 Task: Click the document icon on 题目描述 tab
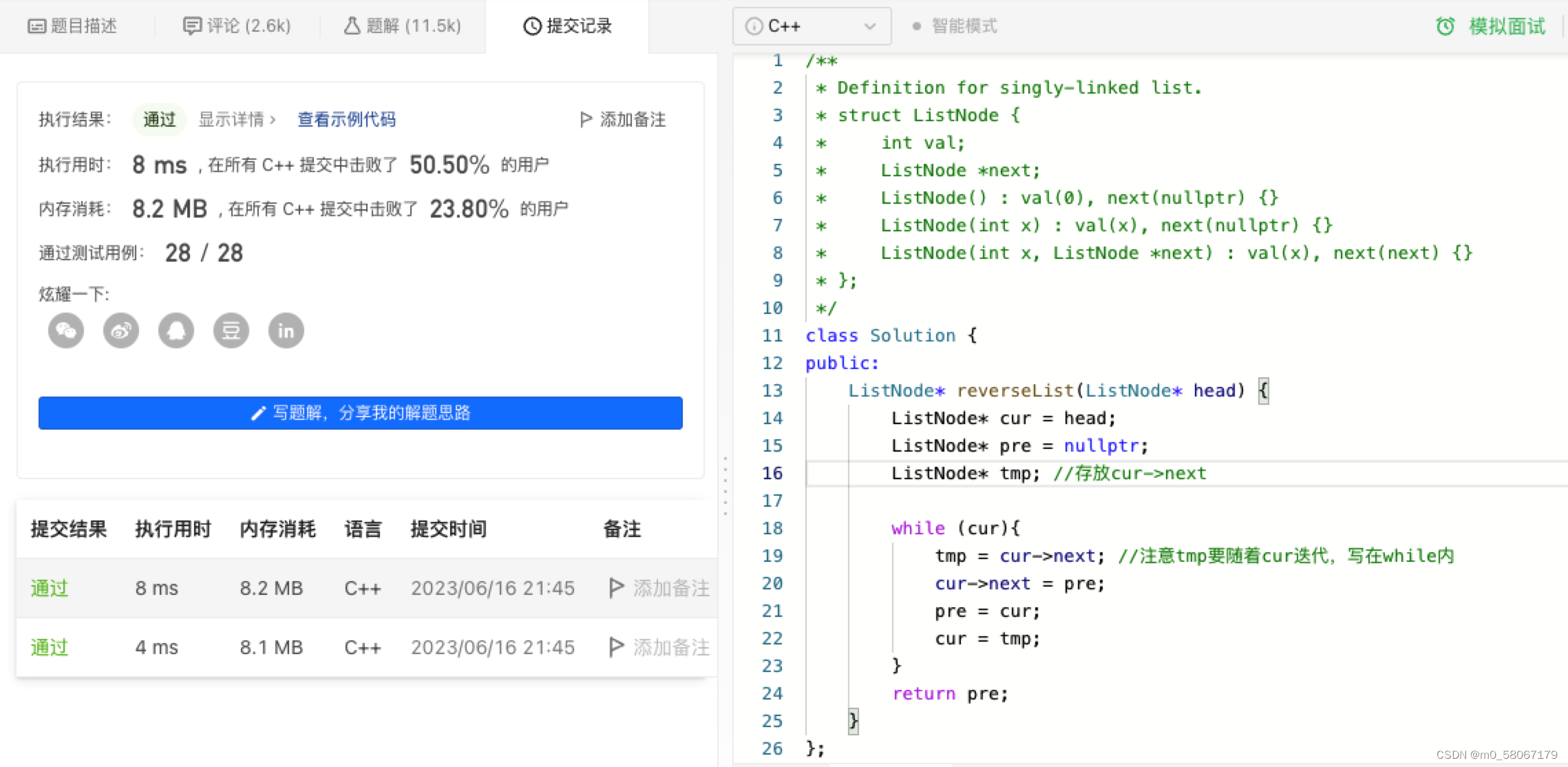(36, 25)
